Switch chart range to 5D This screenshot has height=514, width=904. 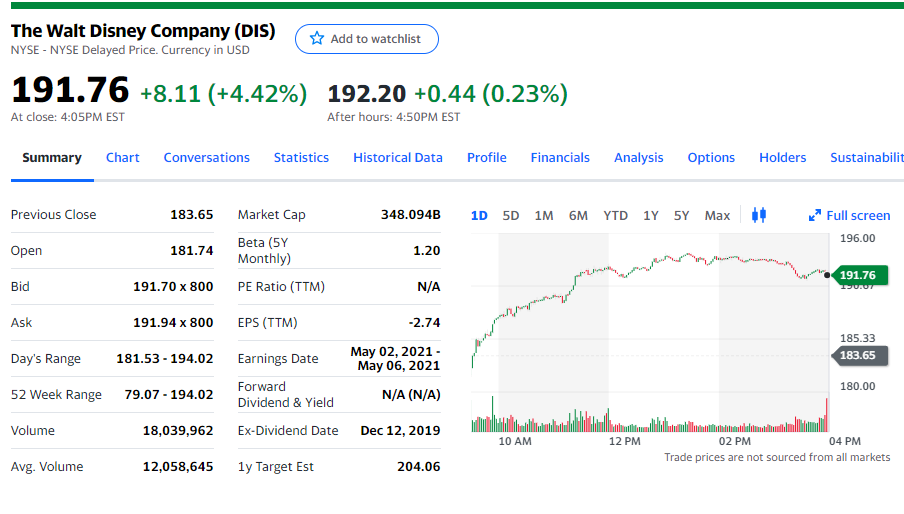[x=511, y=215]
